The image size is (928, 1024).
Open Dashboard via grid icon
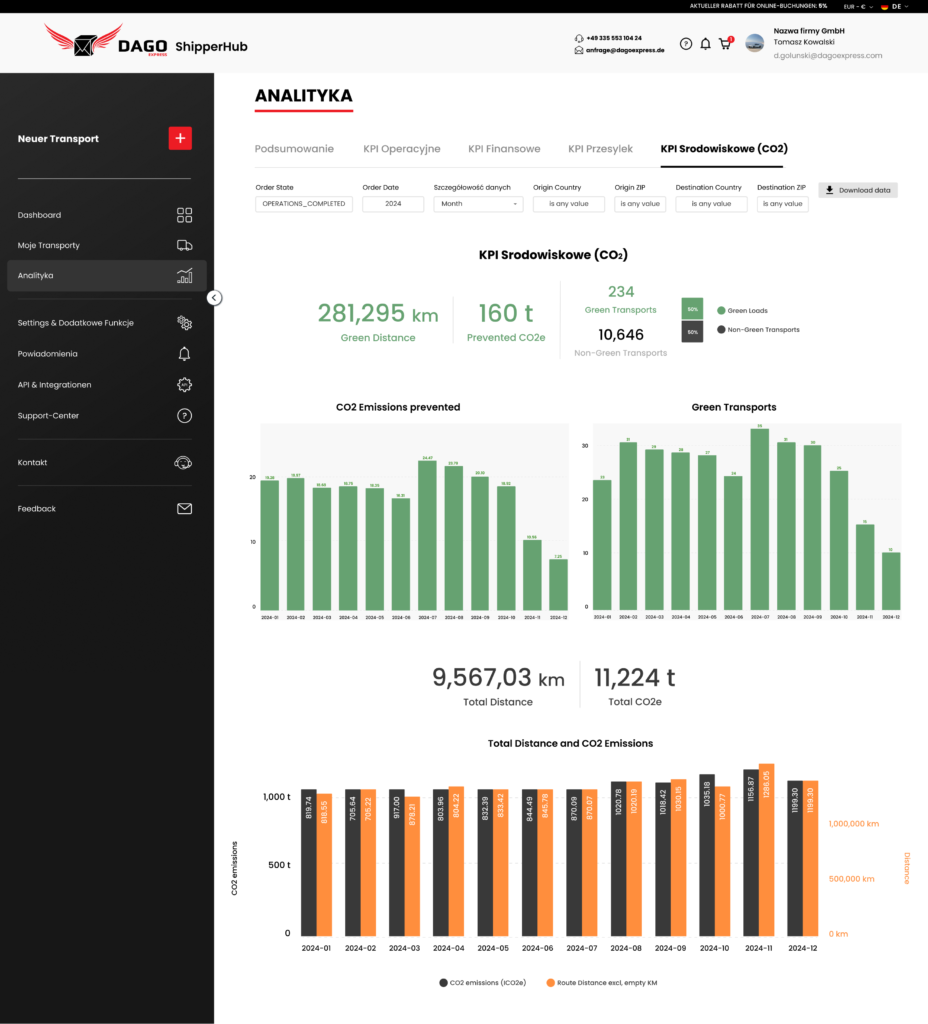[x=184, y=215]
